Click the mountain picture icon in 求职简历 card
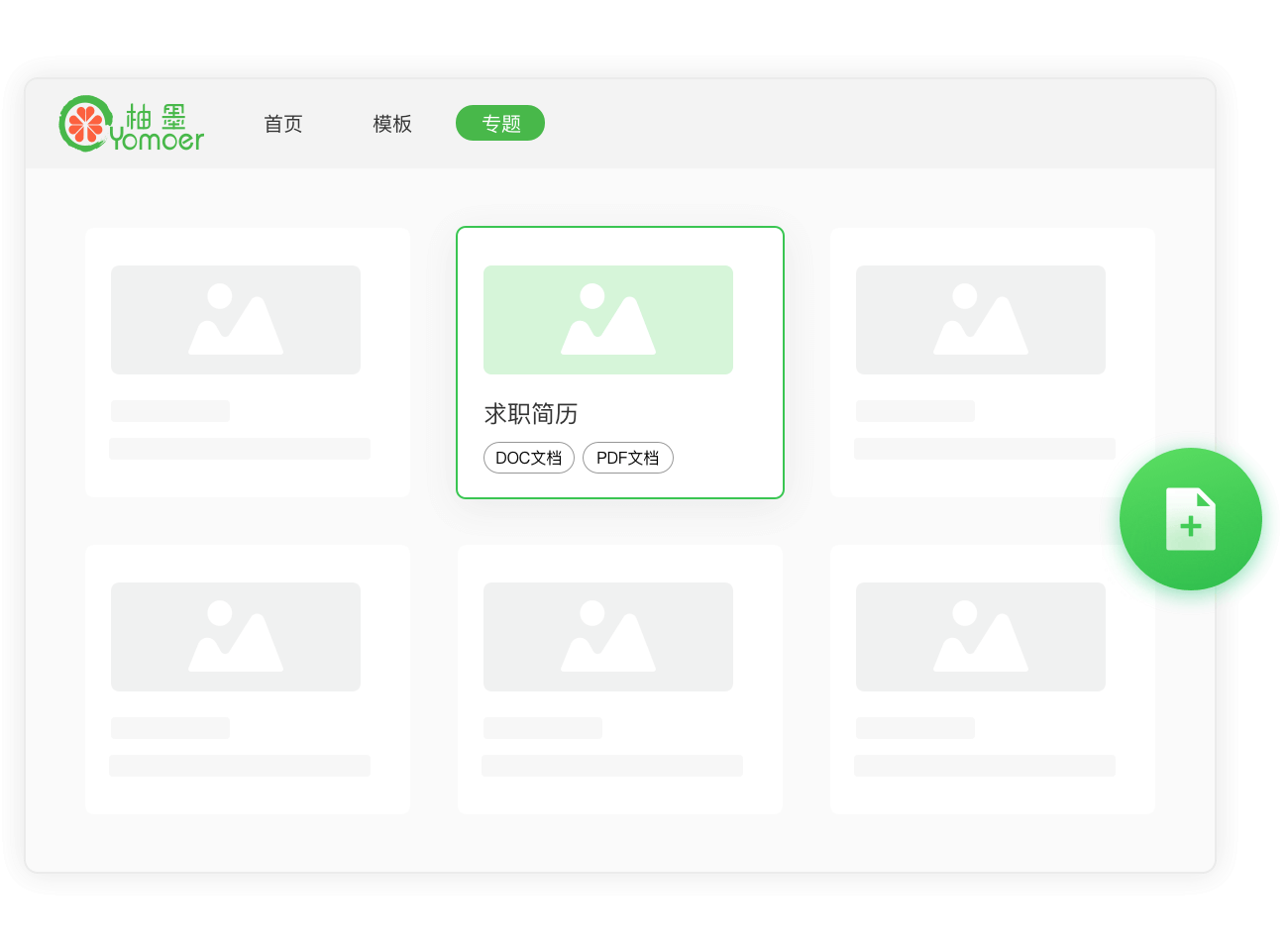Image resolution: width=1288 pixels, height=951 pixels. click(607, 320)
